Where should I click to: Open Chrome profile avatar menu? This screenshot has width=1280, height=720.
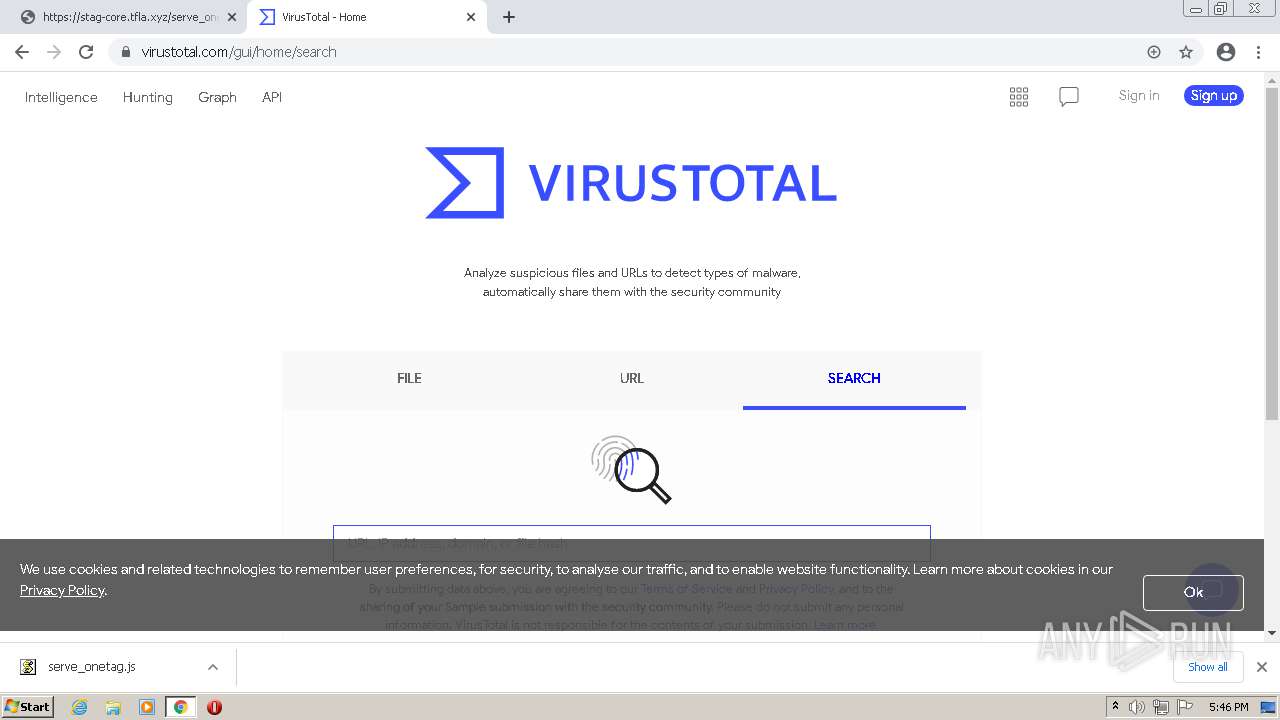(x=1226, y=52)
